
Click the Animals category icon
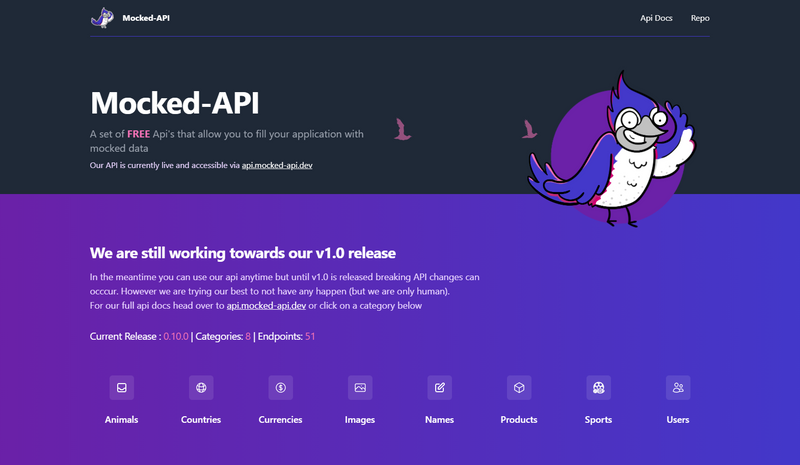[x=121, y=388]
